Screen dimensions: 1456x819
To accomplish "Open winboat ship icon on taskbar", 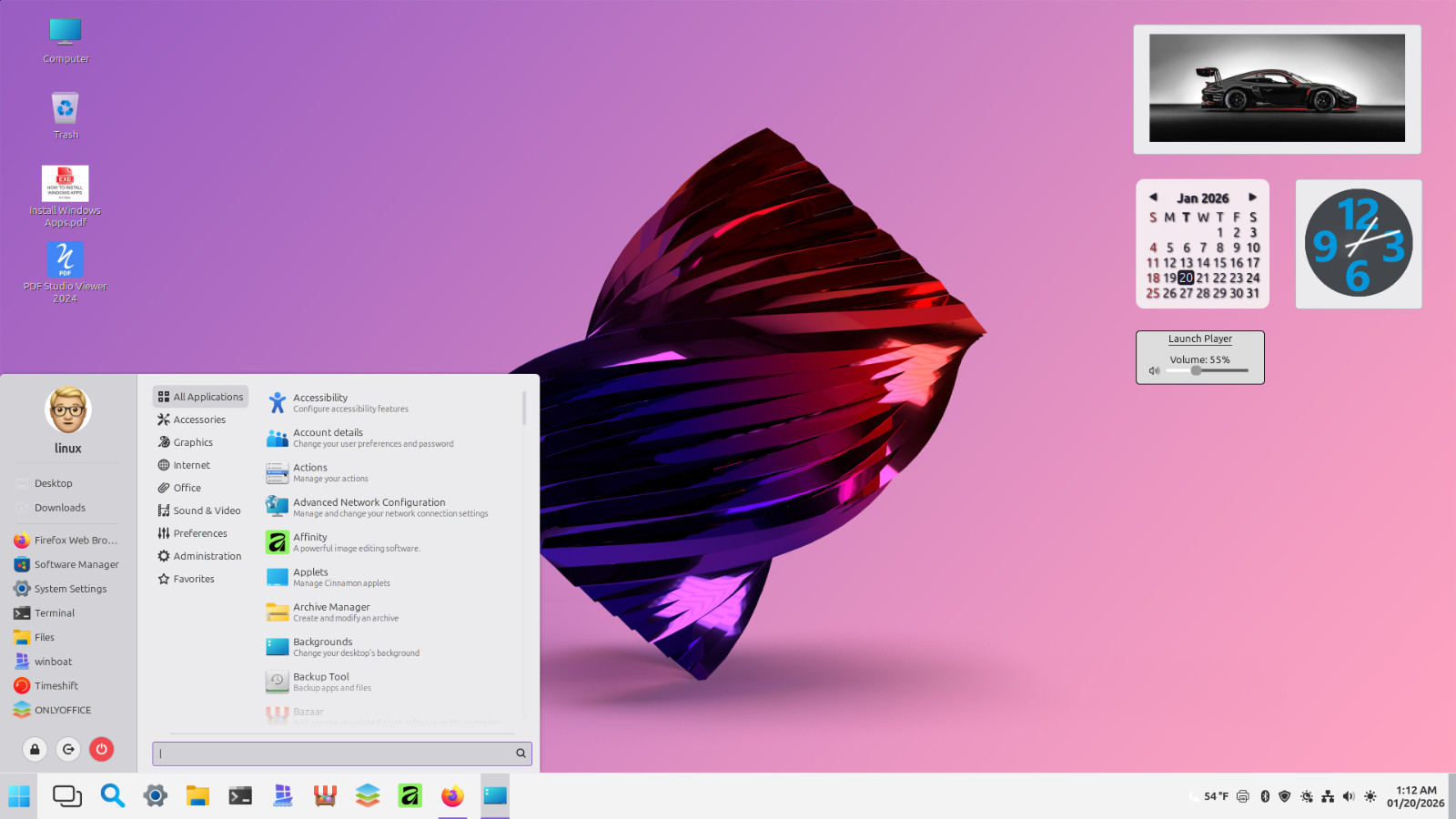I will point(283,796).
